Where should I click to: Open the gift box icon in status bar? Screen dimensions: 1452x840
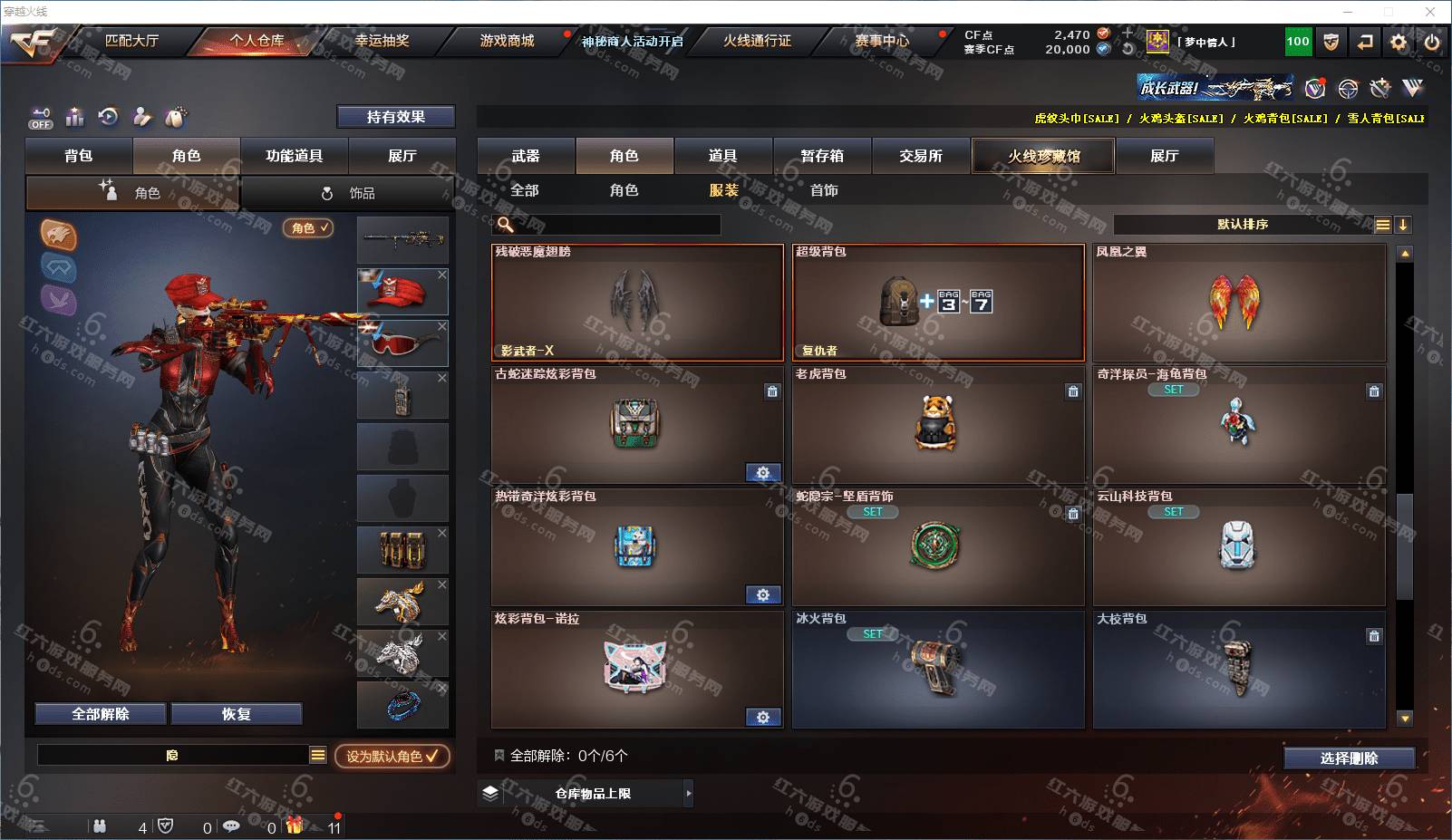tap(295, 826)
